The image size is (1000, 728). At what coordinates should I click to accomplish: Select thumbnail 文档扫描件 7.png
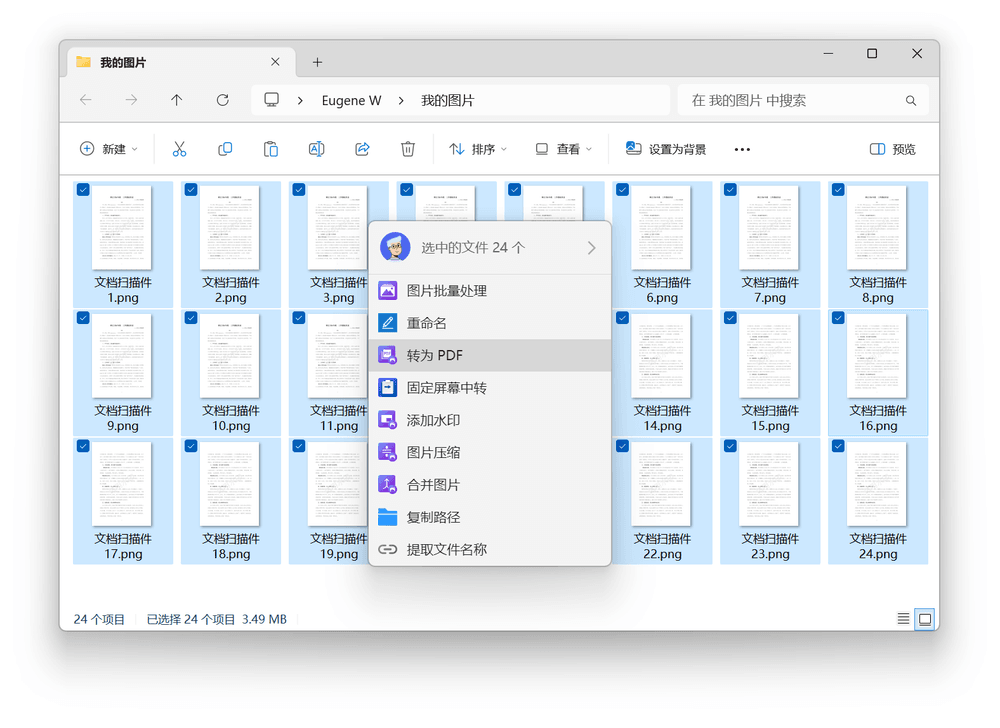[769, 227]
